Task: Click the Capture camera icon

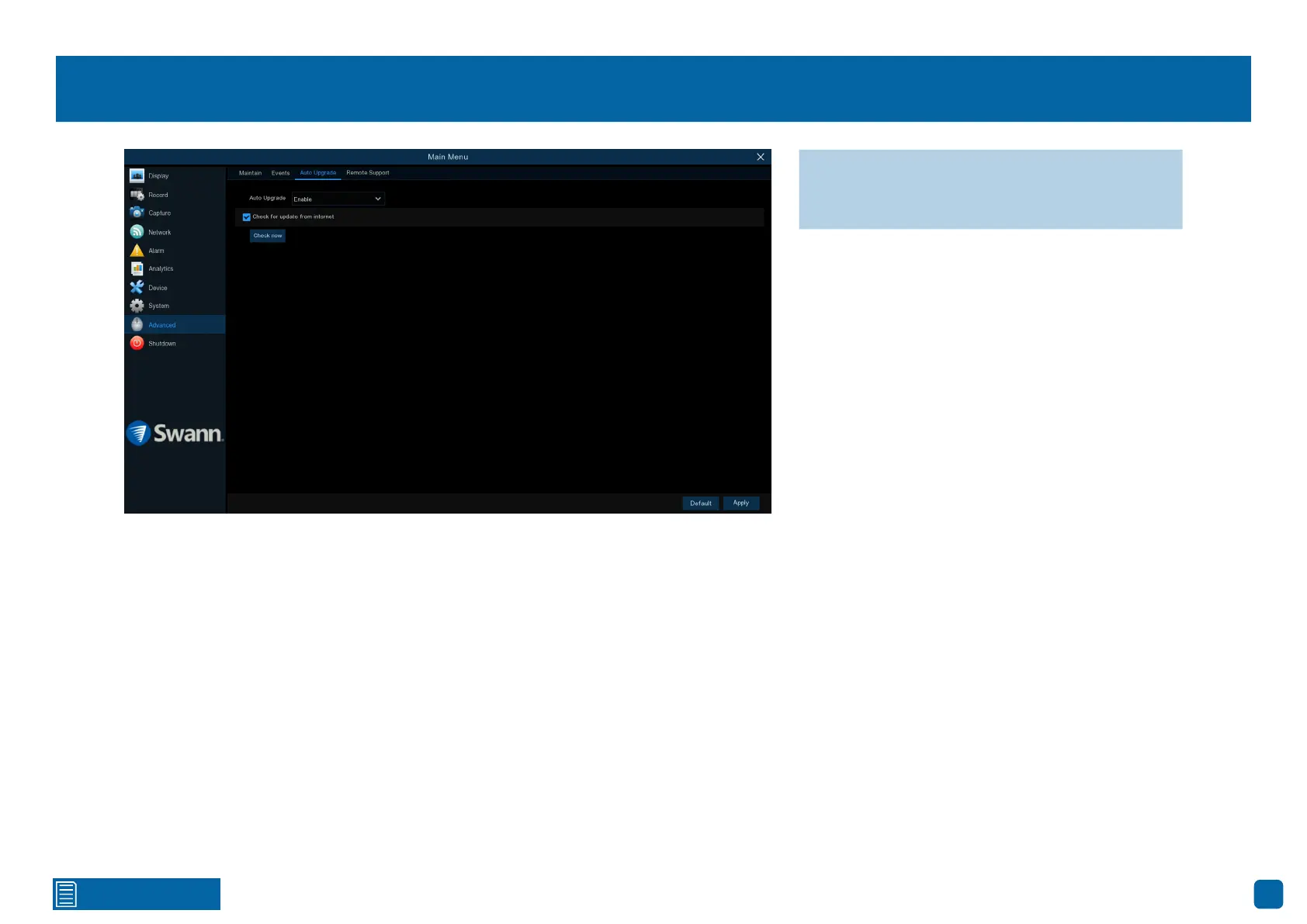Action: tap(137, 213)
